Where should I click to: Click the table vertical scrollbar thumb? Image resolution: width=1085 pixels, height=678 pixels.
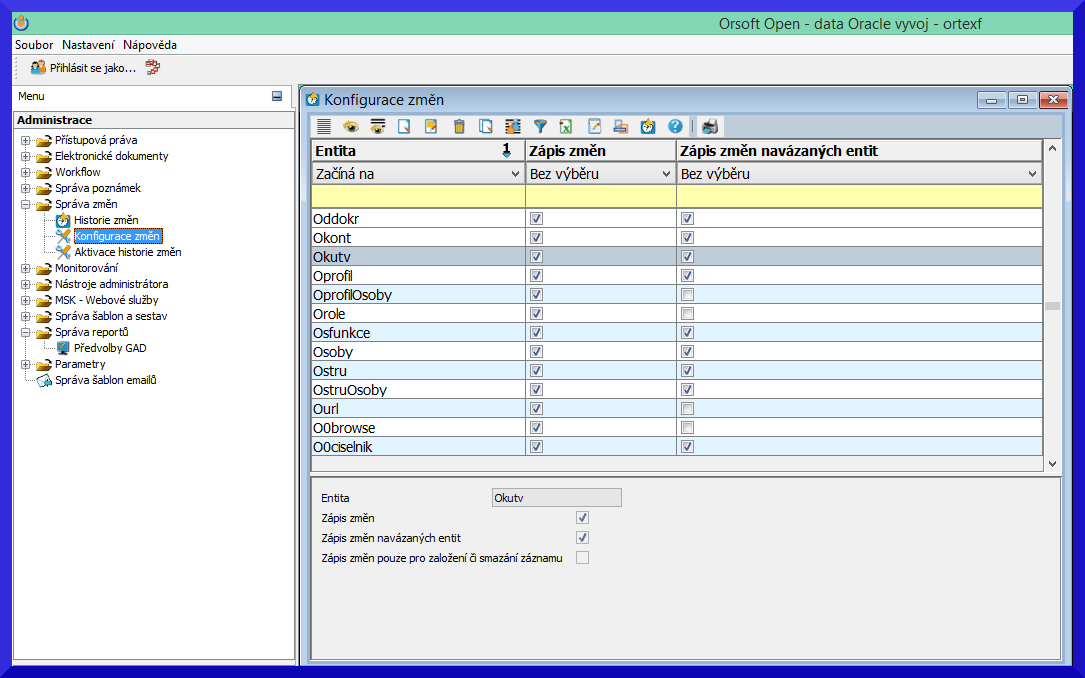pos(1052,306)
